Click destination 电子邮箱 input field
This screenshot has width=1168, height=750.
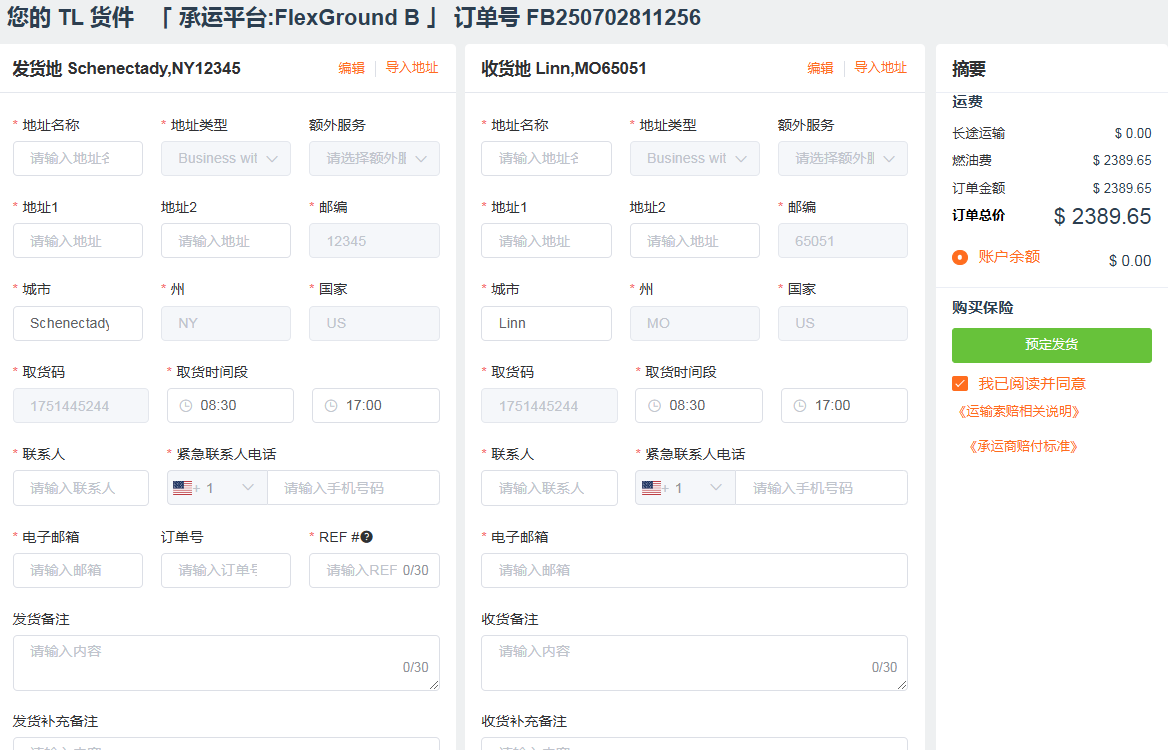click(x=694, y=571)
